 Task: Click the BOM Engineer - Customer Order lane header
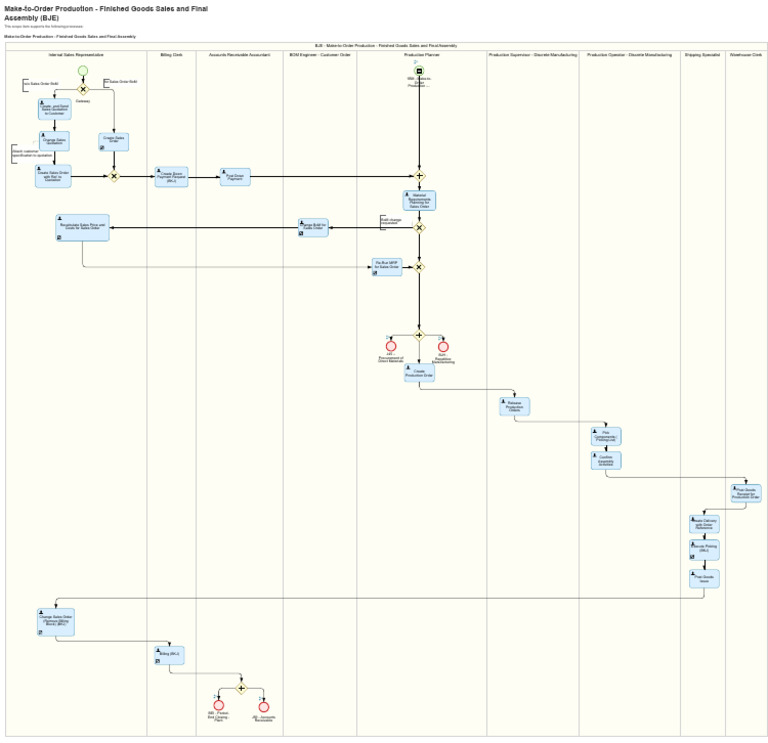tap(320, 55)
